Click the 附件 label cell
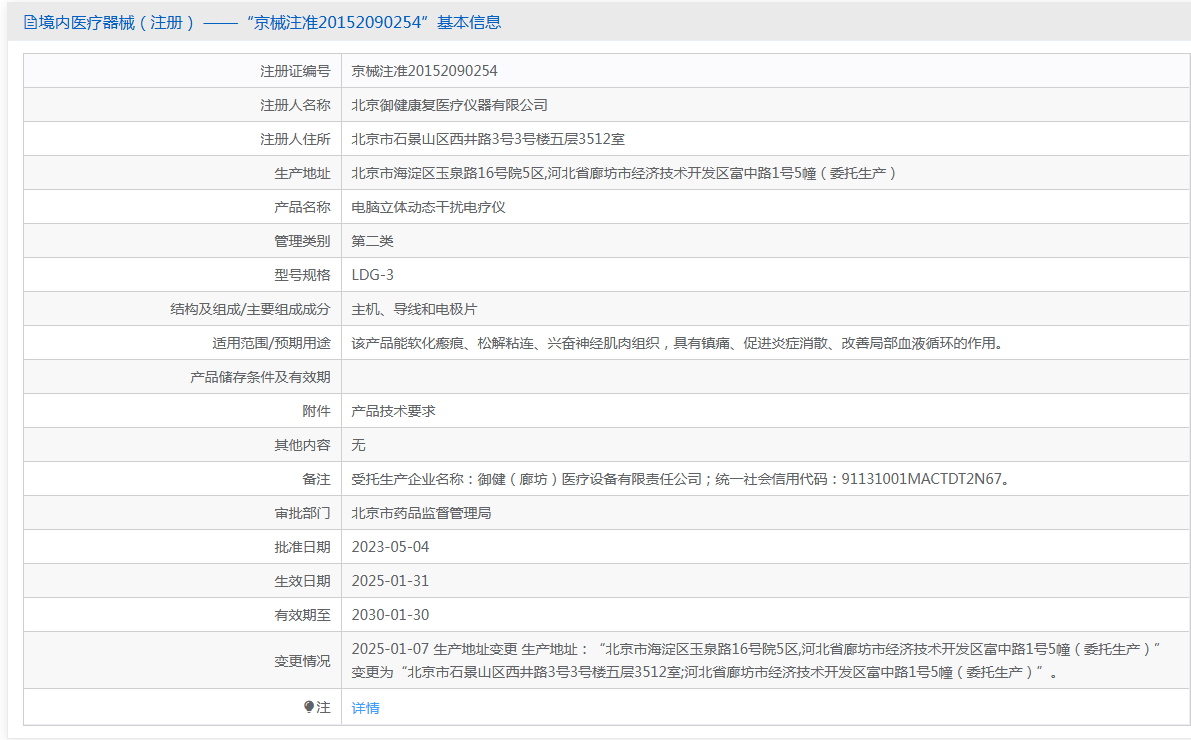Viewport: 1191px width, 740px height. 182,411
